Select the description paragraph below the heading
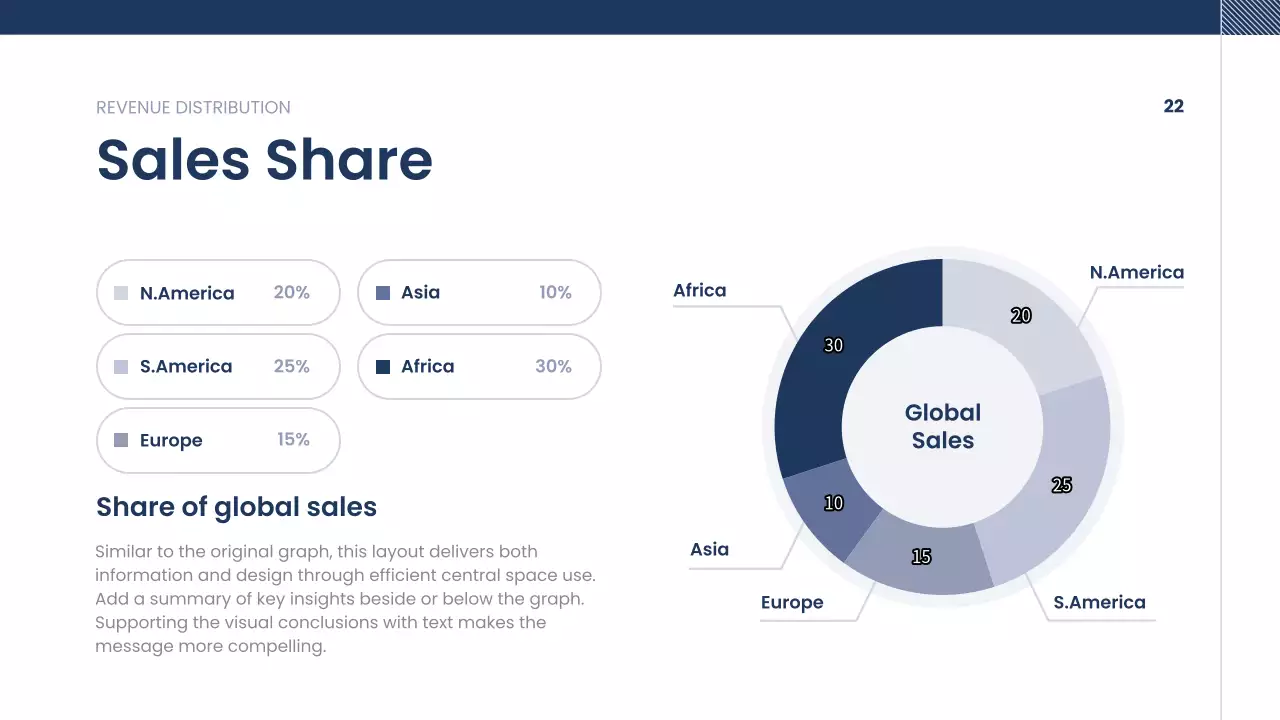Screen dimensions: 1280x720 pyautogui.click(x=345, y=598)
